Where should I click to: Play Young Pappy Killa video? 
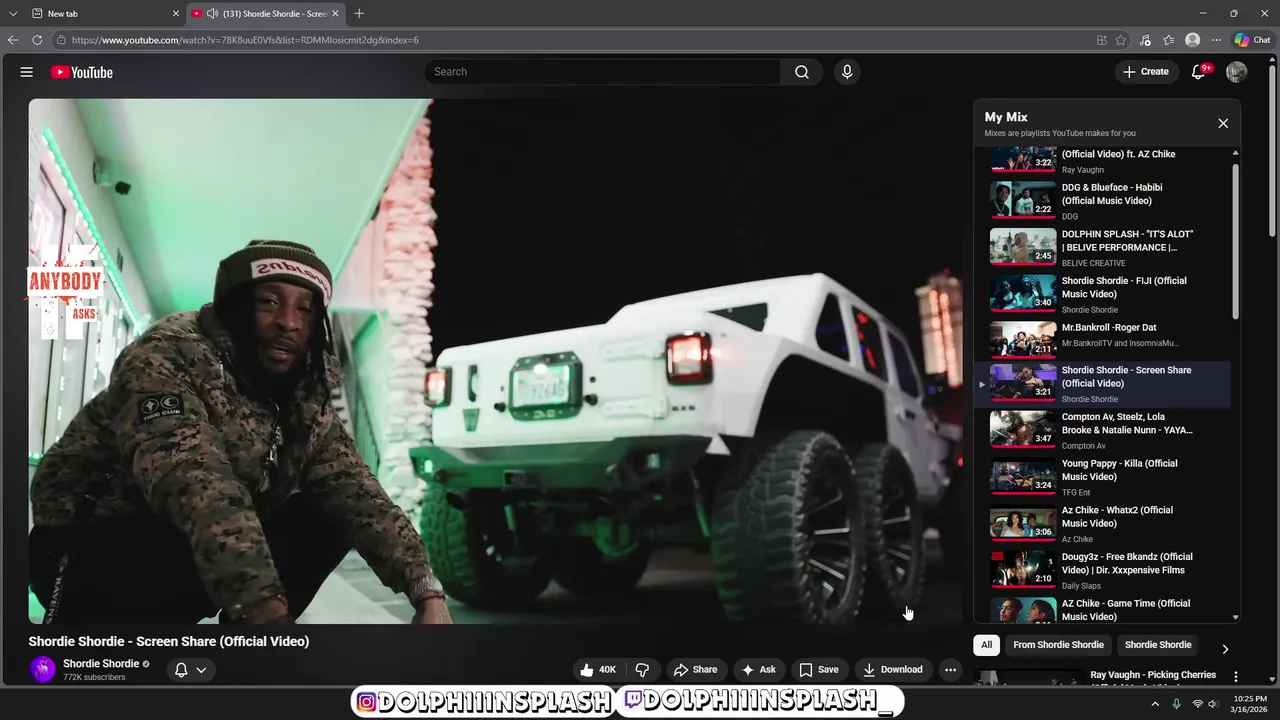1103,477
